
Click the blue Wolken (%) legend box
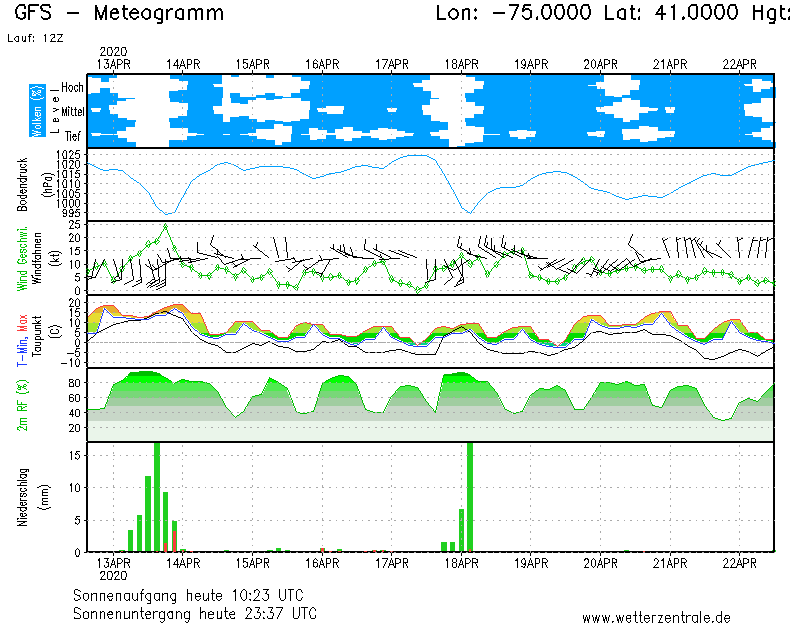pyautogui.click(x=37, y=111)
